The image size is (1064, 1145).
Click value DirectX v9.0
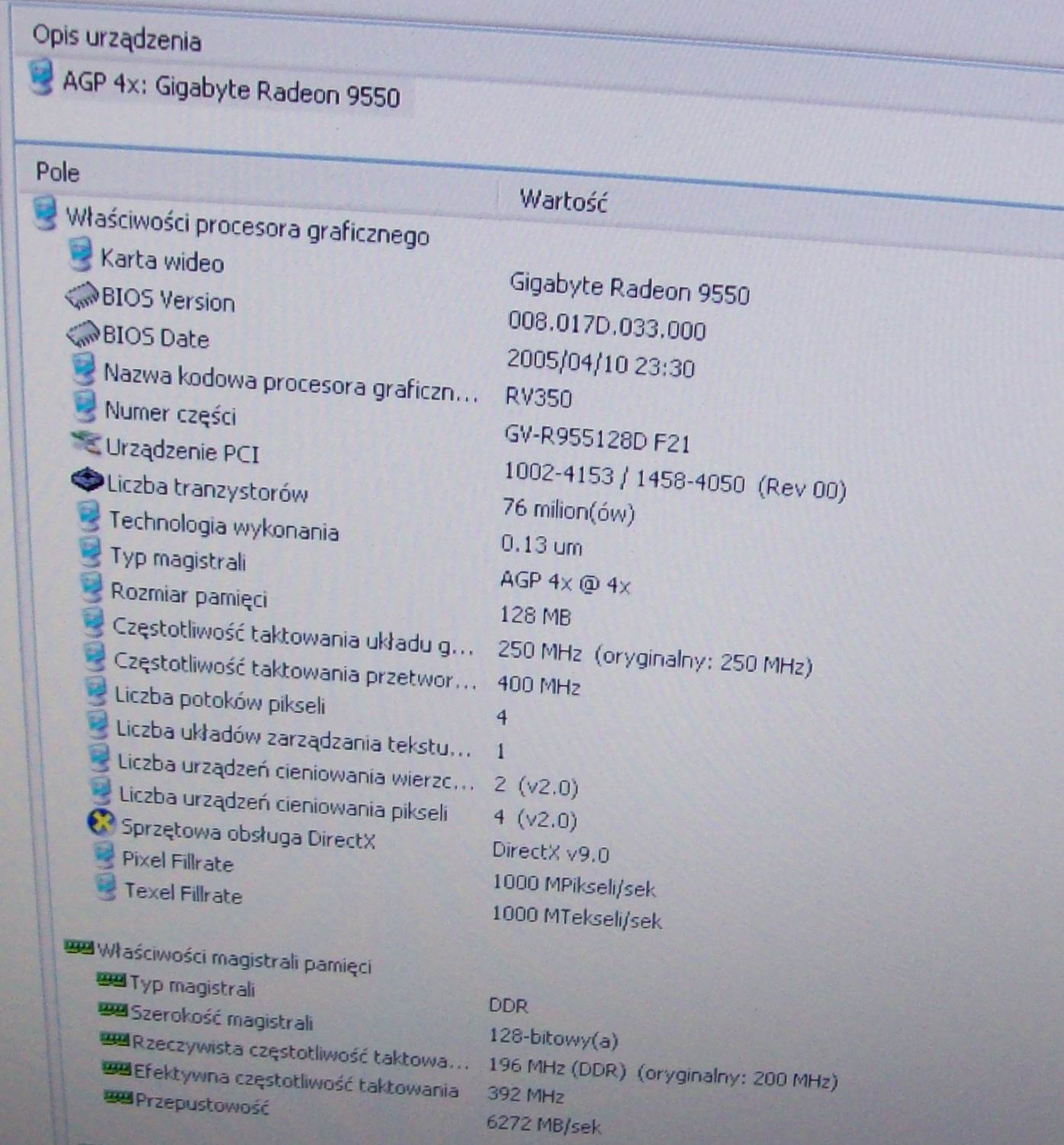(551, 852)
